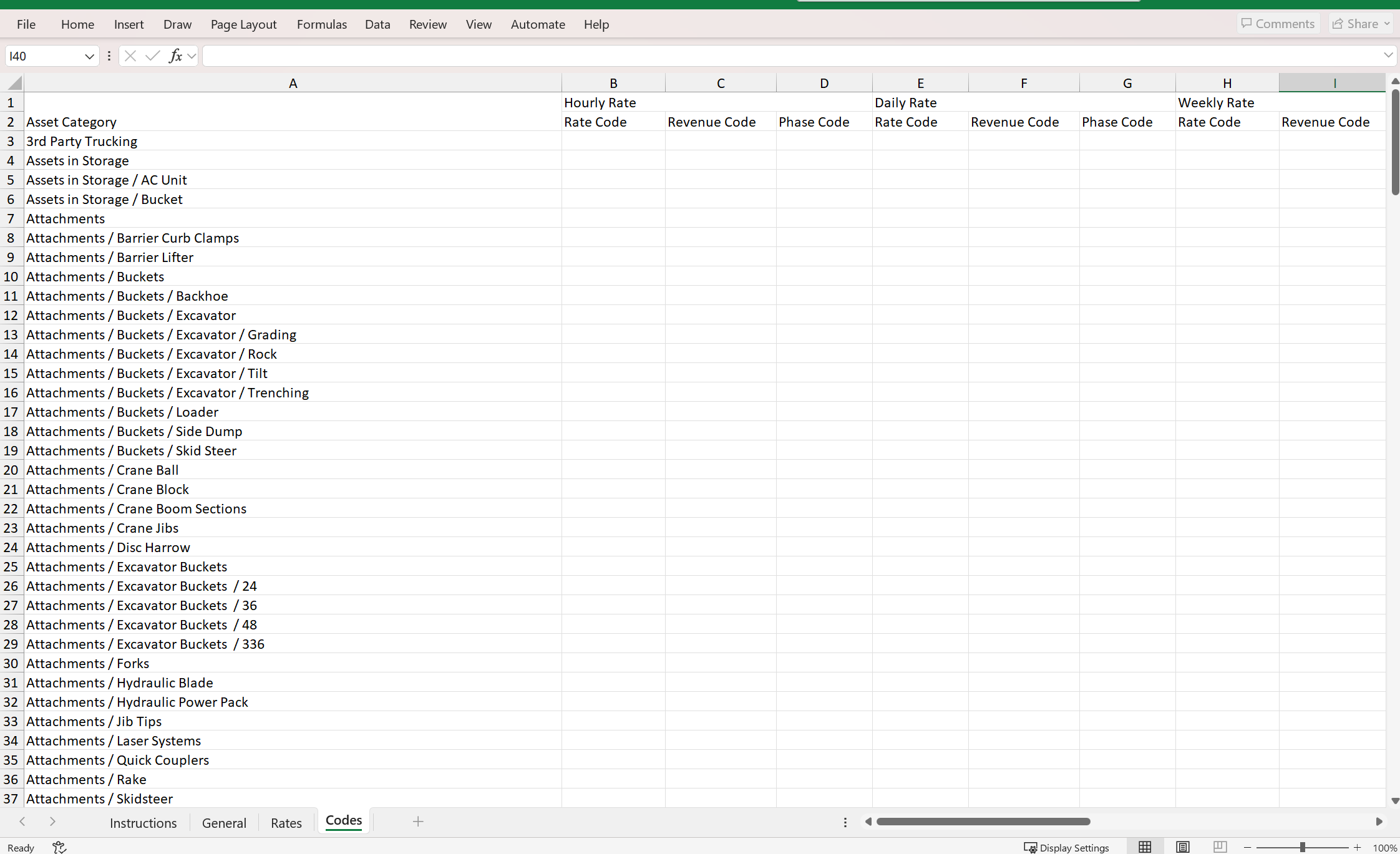Image resolution: width=1400 pixels, height=854 pixels.
Task: Zoom out with minus icon
Action: click(1247, 847)
